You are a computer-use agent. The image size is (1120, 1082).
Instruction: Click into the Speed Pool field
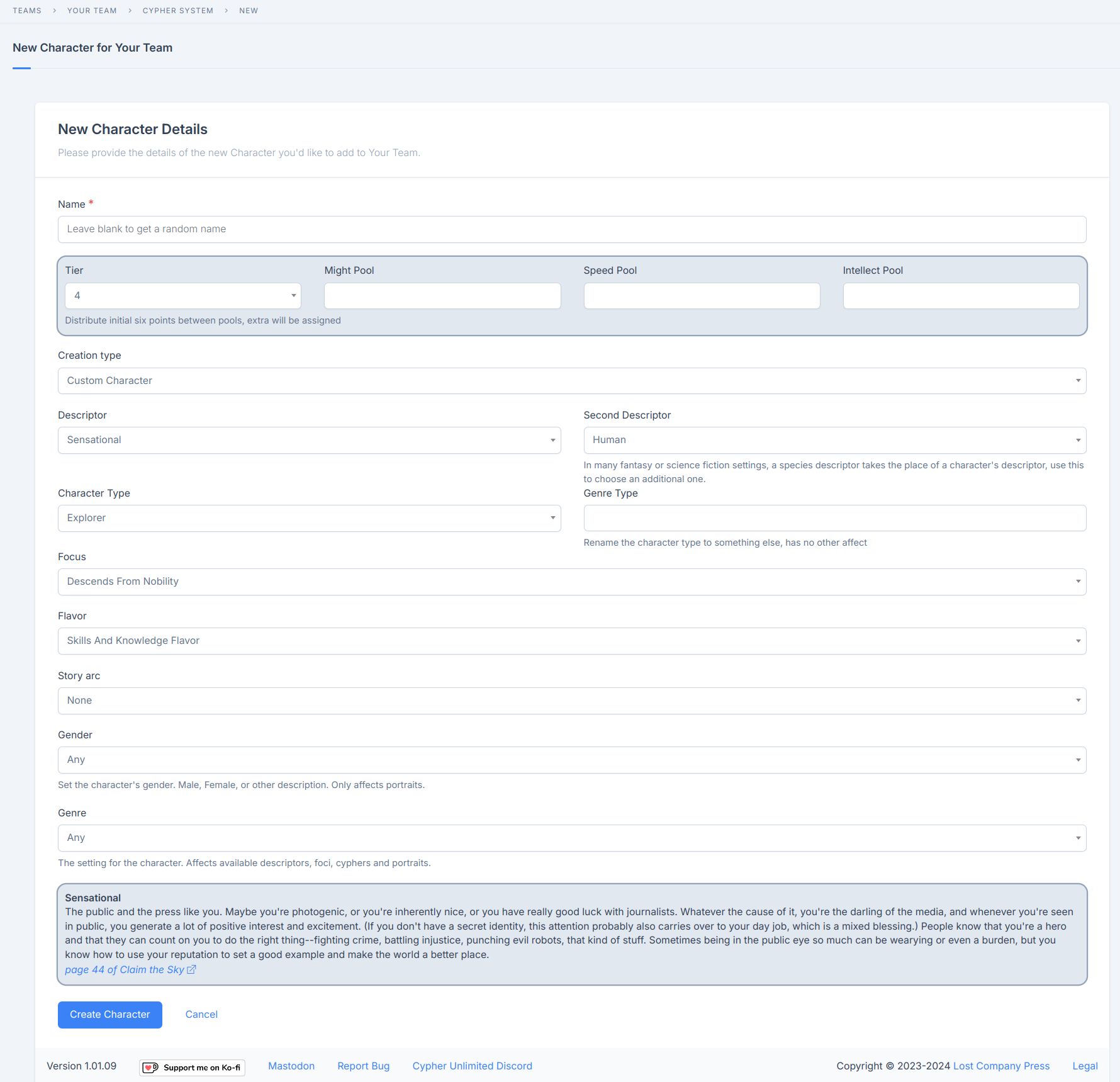[702, 296]
